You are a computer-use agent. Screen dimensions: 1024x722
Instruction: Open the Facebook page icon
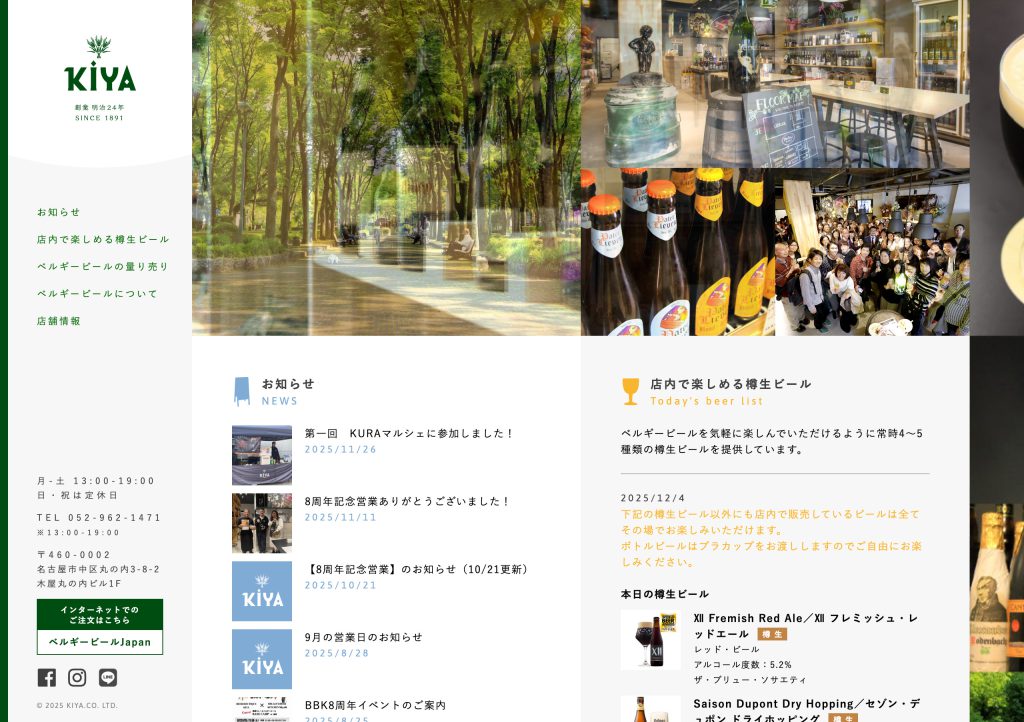pyautogui.click(x=47, y=678)
